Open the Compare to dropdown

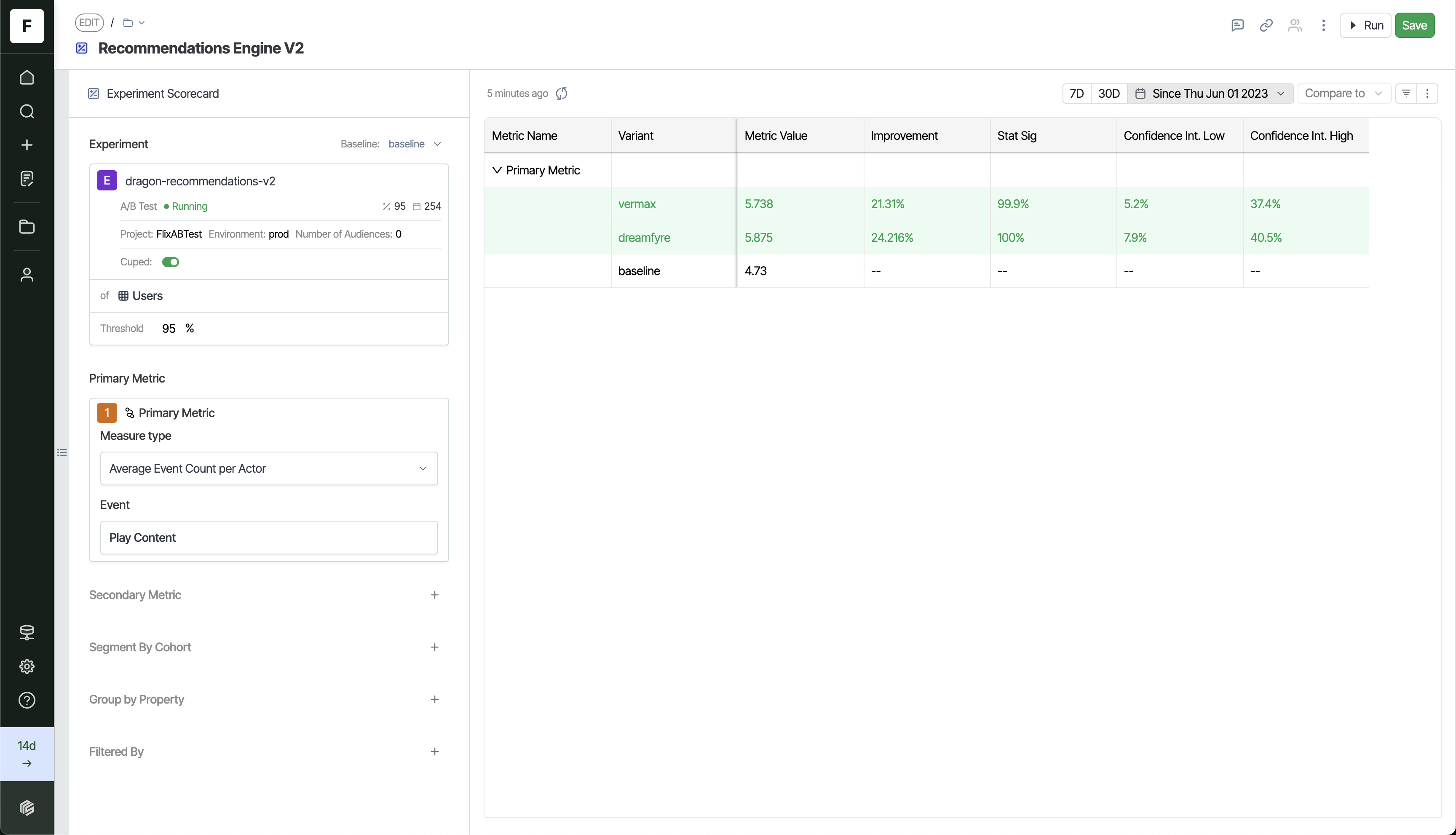1344,93
